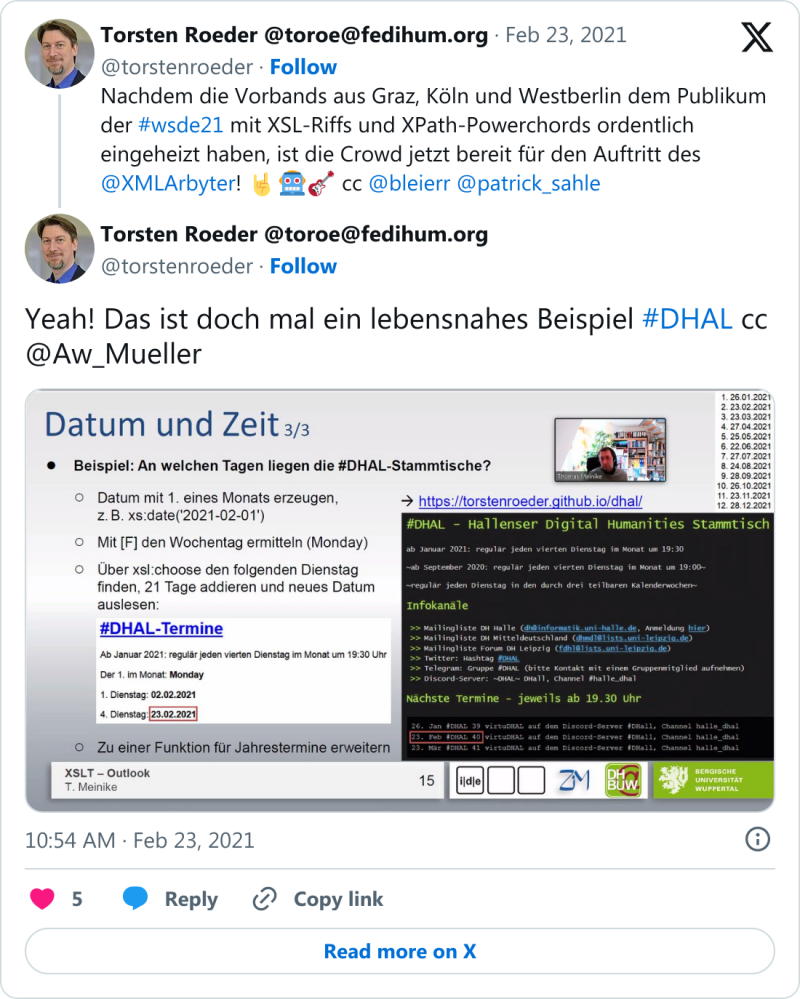
Task: Open the @bleierr profile mention
Action: [x=410, y=183]
